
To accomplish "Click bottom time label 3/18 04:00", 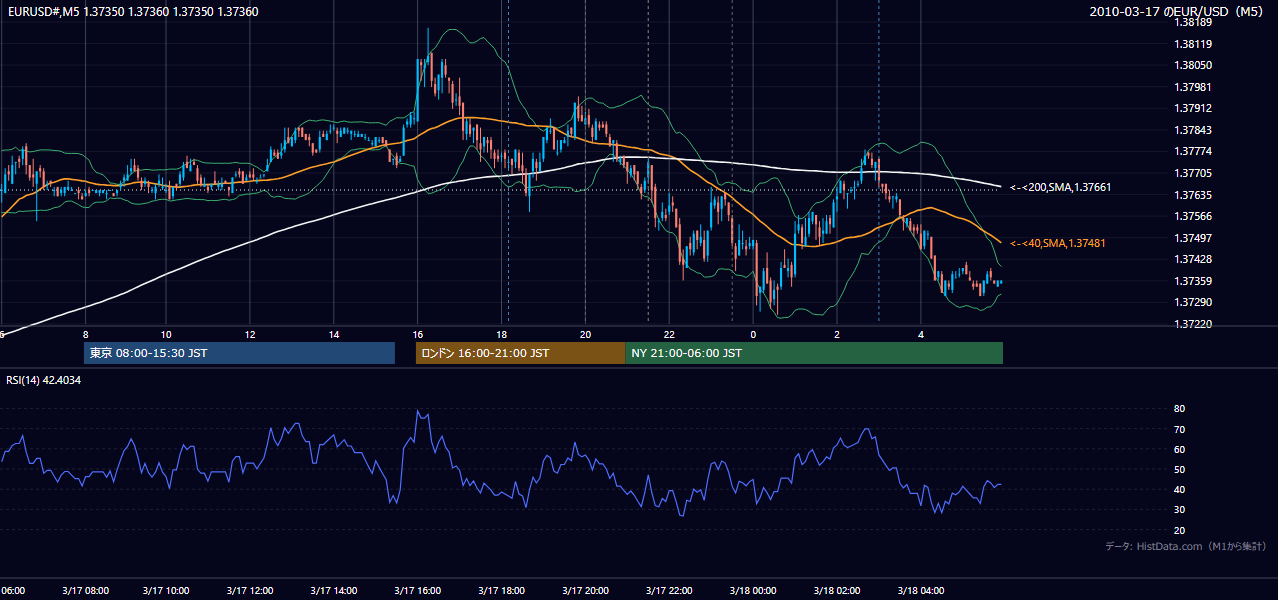I will point(921,590).
